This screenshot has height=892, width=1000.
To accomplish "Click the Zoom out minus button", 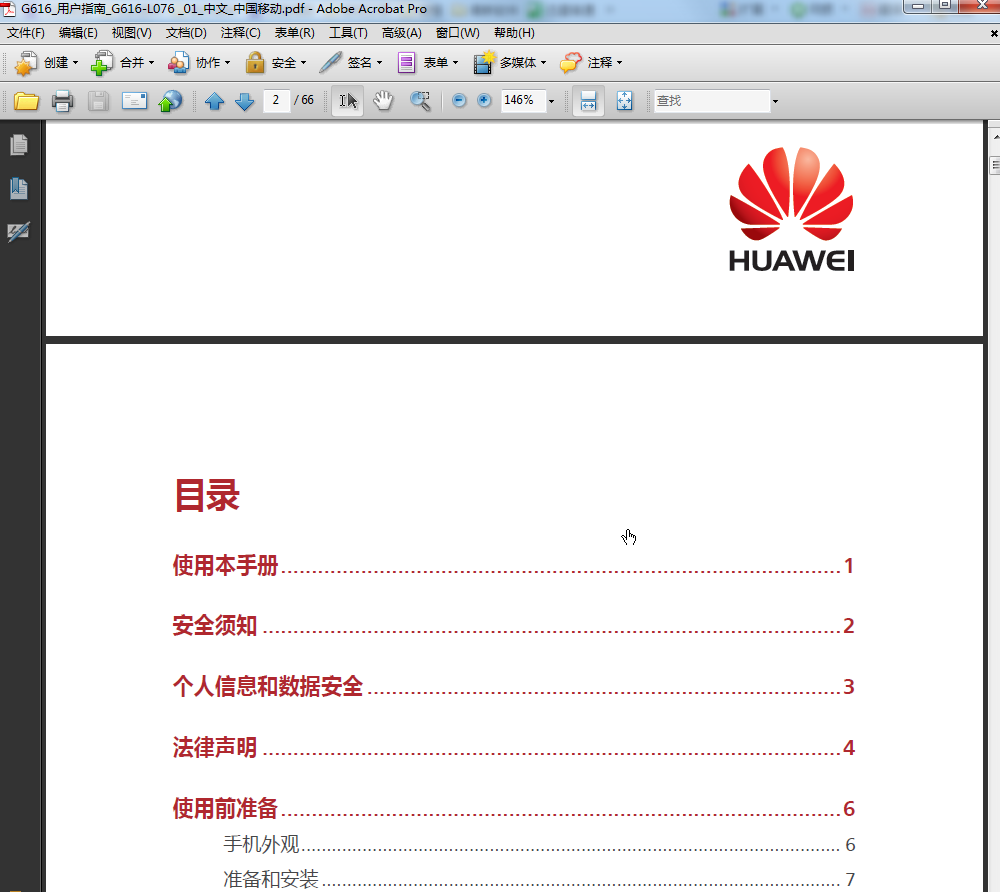I will pyautogui.click(x=459, y=101).
